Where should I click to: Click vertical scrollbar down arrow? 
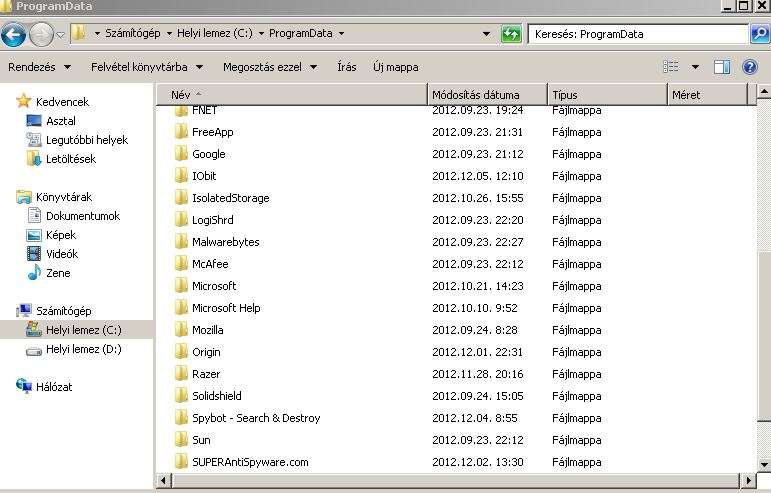click(764, 464)
